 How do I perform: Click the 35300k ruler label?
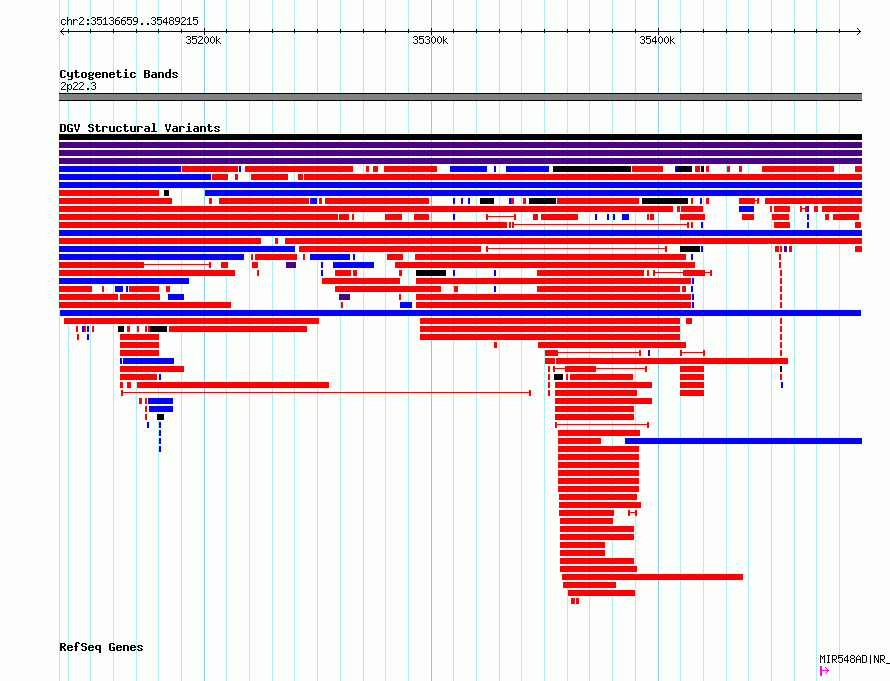click(430, 40)
